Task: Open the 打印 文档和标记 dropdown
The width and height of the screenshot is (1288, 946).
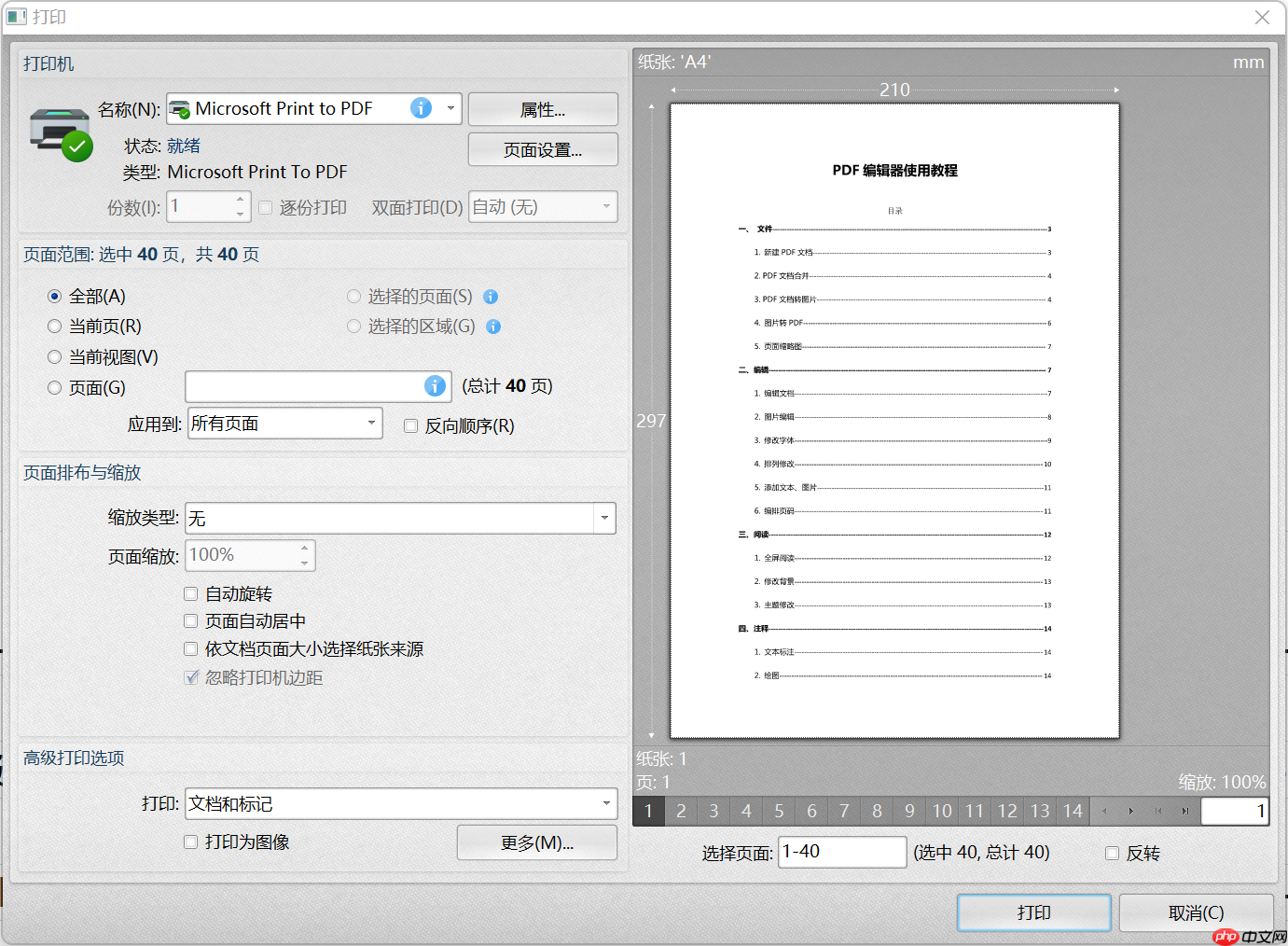Action: (x=606, y=804)
